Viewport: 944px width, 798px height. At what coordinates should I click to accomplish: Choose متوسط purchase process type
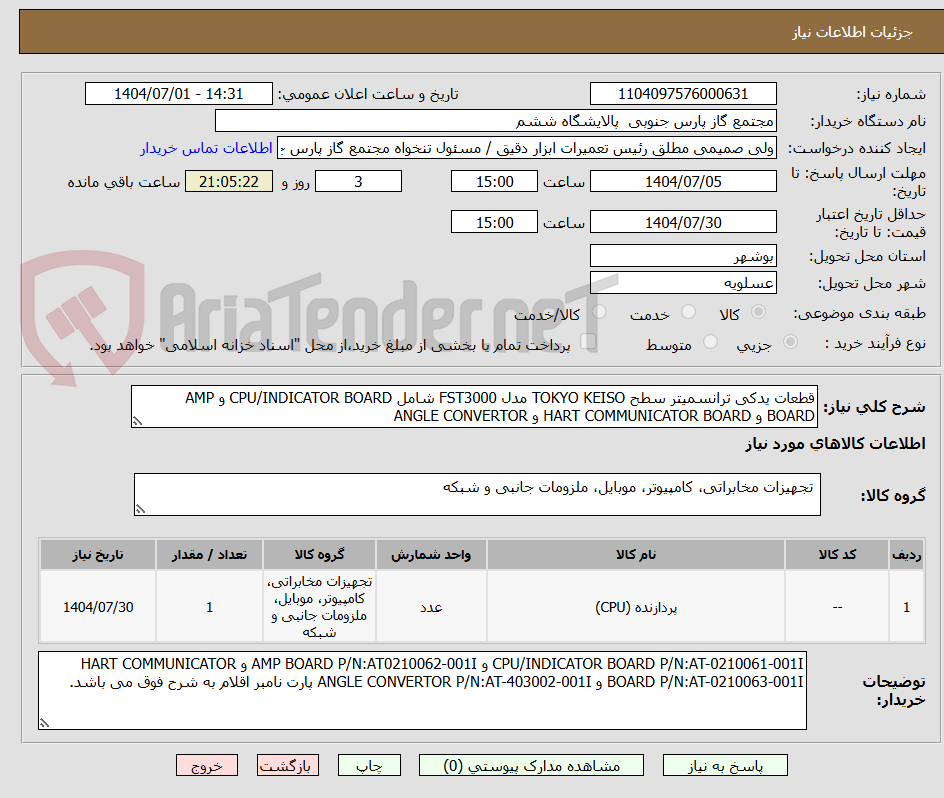[710, 342]
